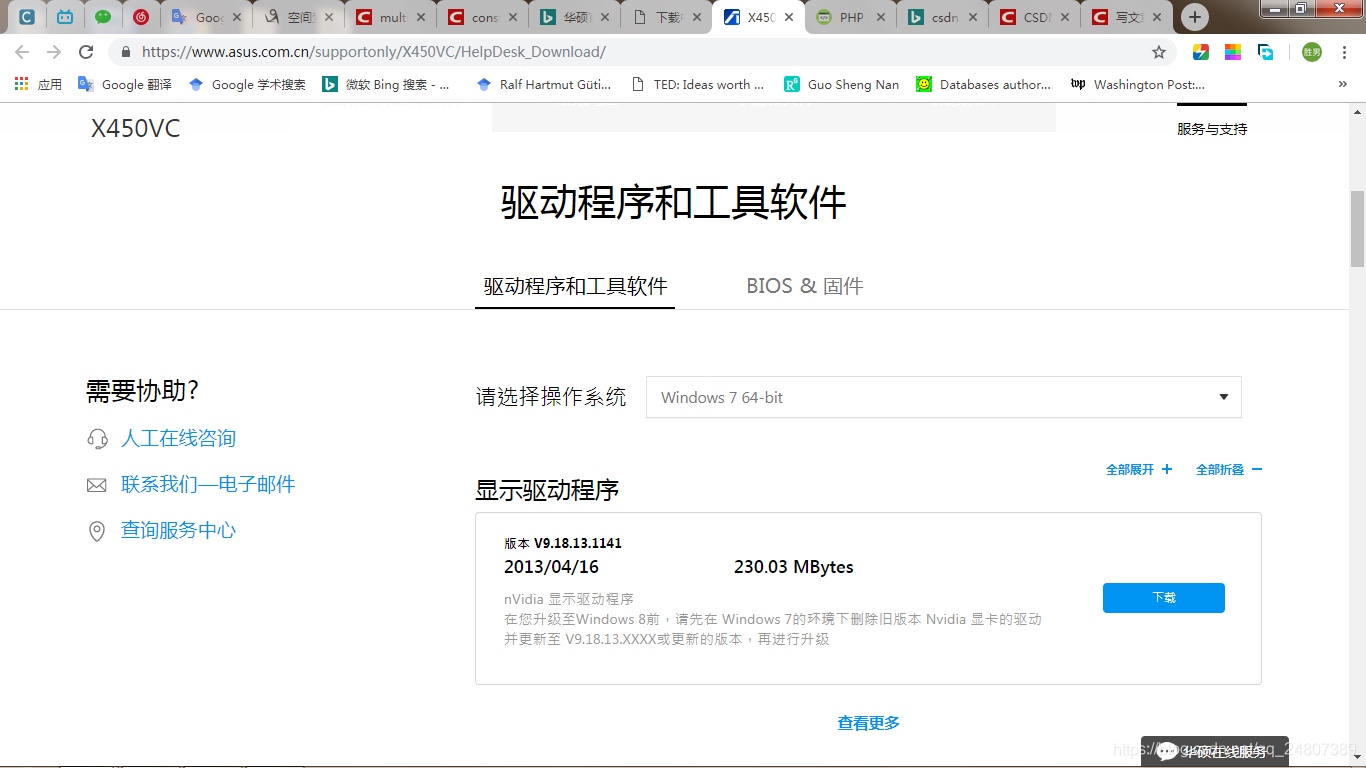Open 微软 Bing 搜索 bookmark
Image resolution: width=1366 pixels, height=768 pixels.
coord(386,85)
